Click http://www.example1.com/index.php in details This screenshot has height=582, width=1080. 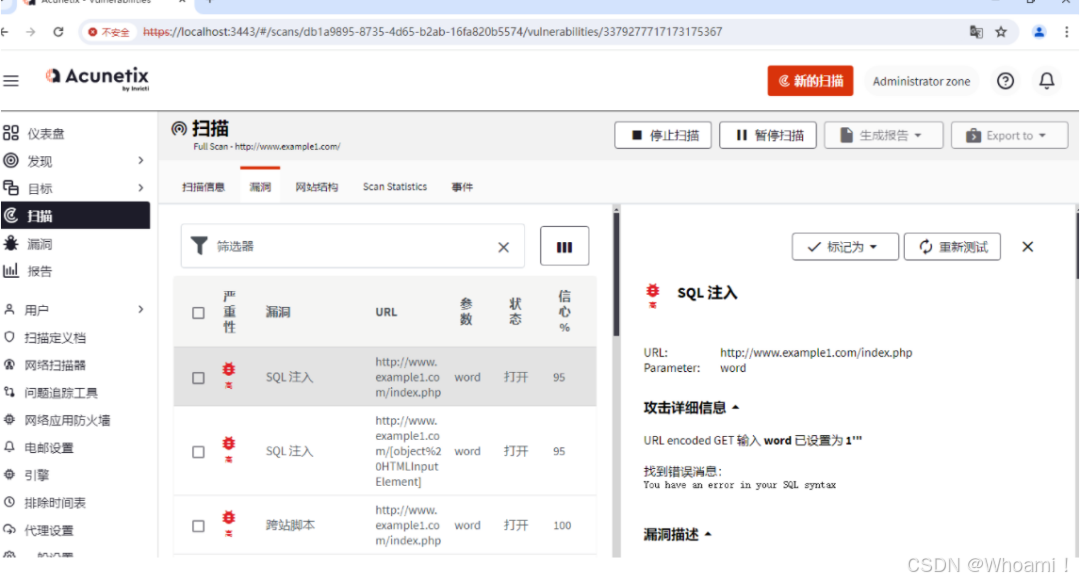[x=816, y=353]
